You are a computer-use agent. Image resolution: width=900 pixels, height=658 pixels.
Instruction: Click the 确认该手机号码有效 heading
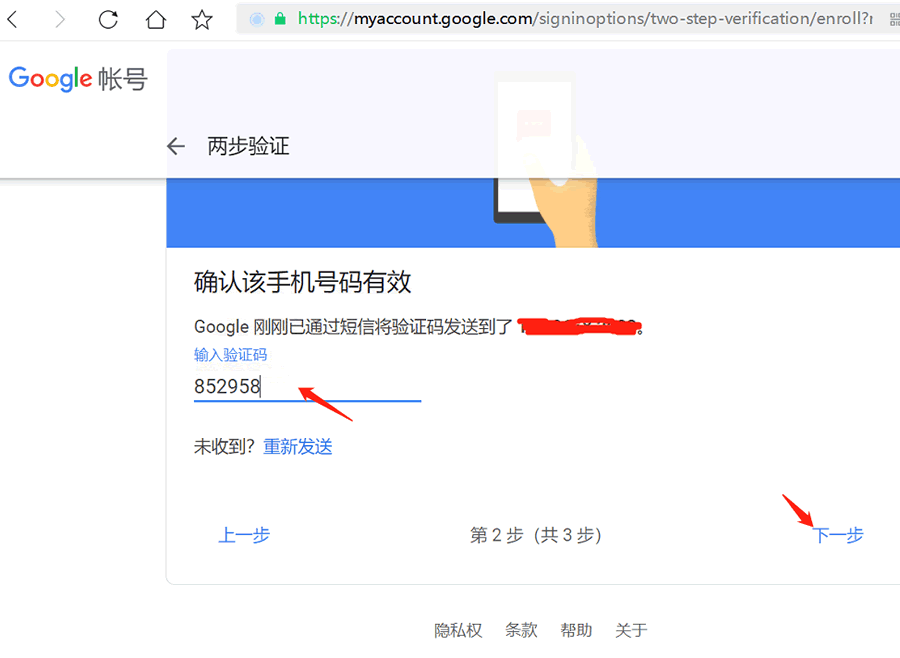(x=302, y=282)
